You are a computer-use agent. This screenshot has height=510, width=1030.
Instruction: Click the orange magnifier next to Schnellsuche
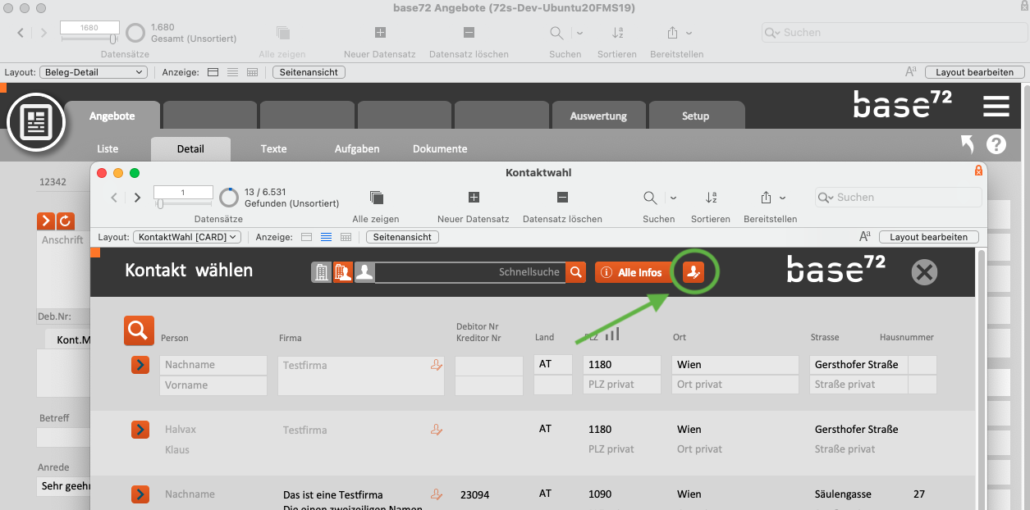[x=575, y=272]
